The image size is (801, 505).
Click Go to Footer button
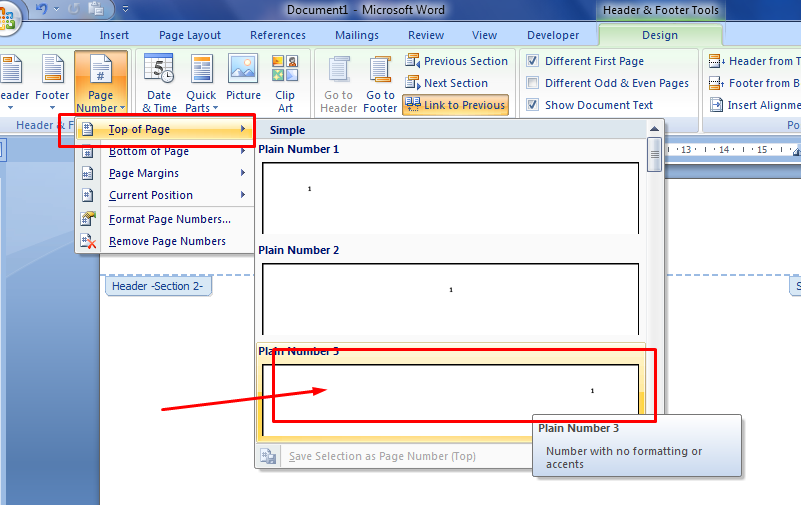(380, 84)
